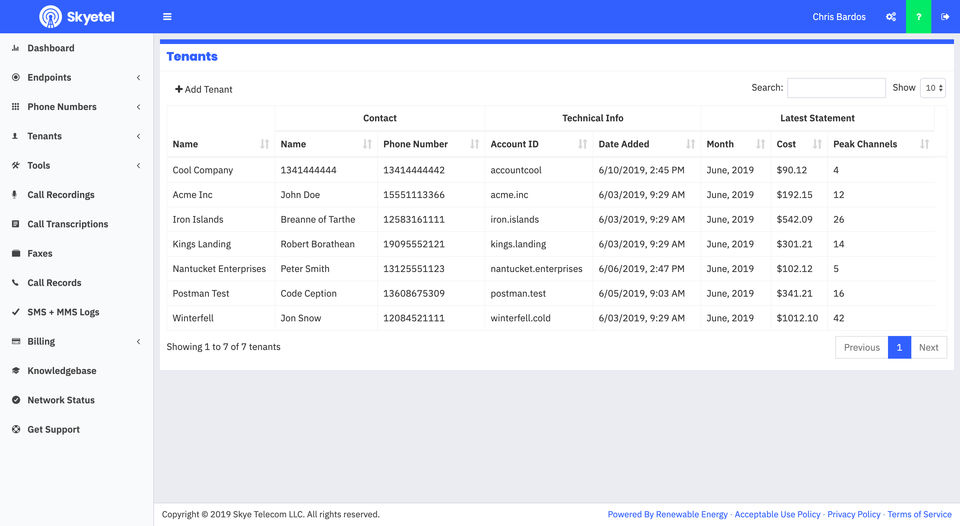Expand the Billing submenu chevron

138,341
